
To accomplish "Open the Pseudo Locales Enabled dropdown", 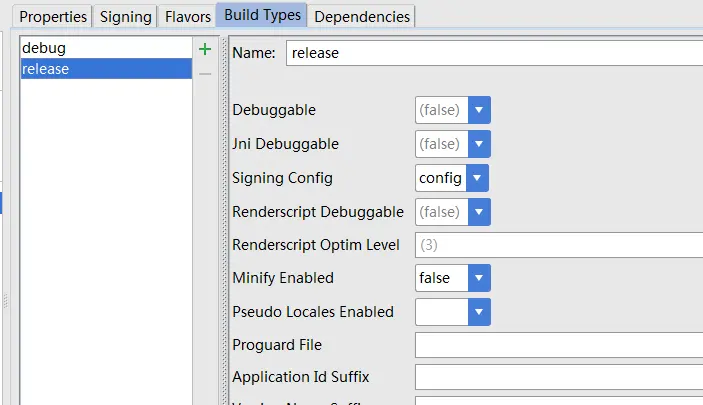I will point(479,312).
